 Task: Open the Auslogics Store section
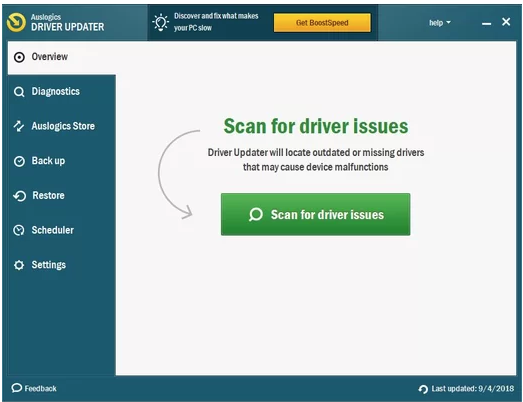click(62, 126)
